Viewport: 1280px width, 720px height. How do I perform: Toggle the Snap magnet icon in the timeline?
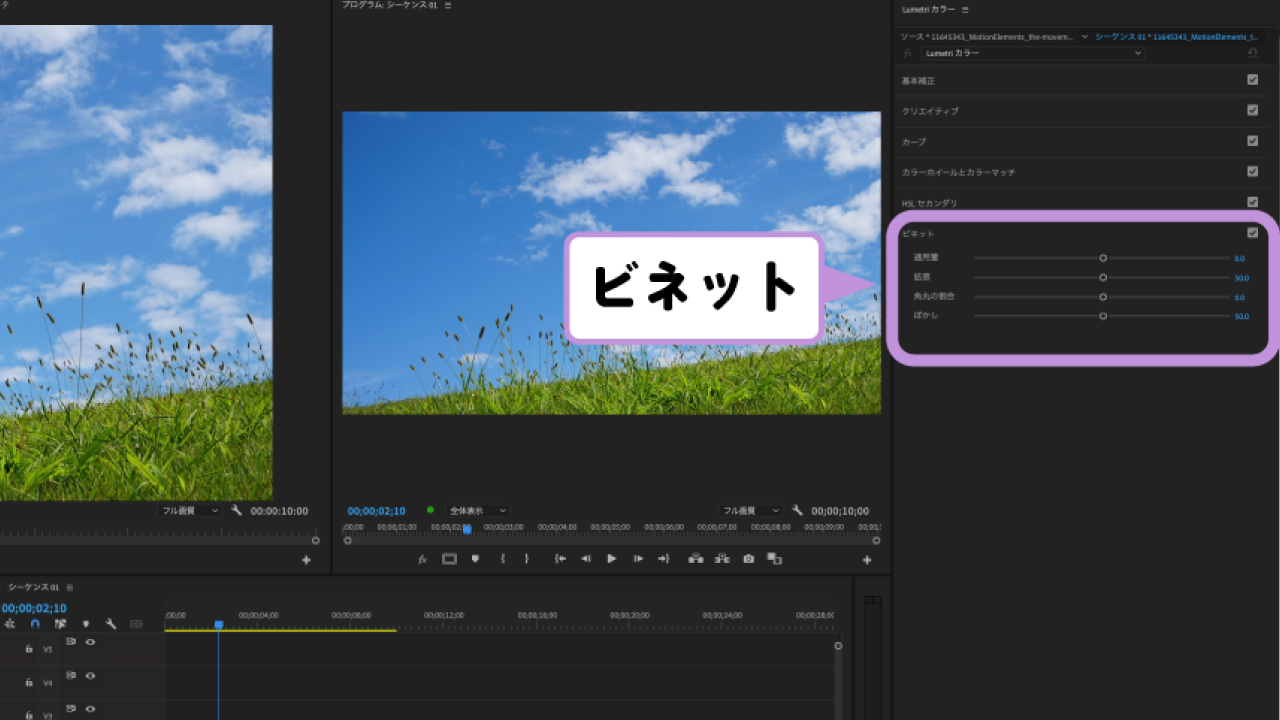(x=34, y=623)
